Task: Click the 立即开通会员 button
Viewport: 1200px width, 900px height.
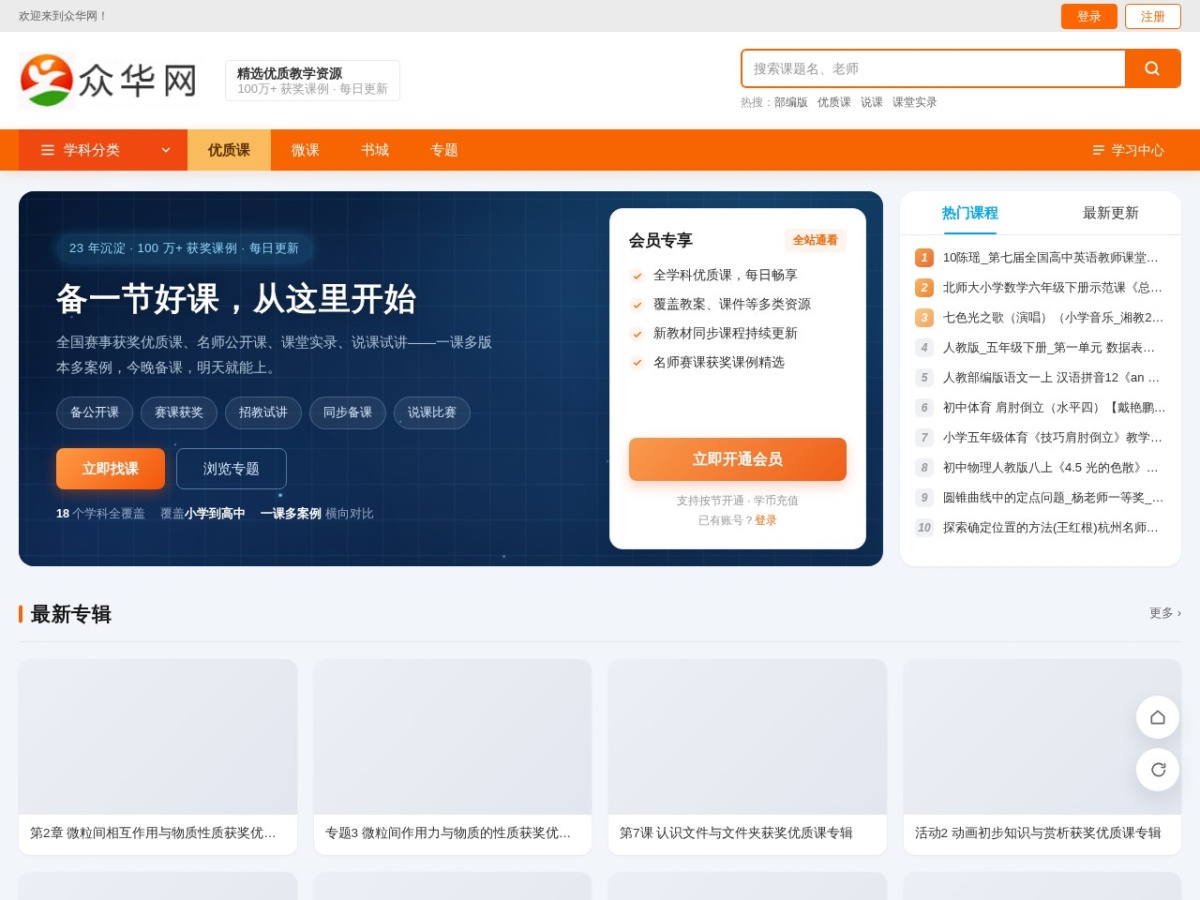Action: coord(737,459)
